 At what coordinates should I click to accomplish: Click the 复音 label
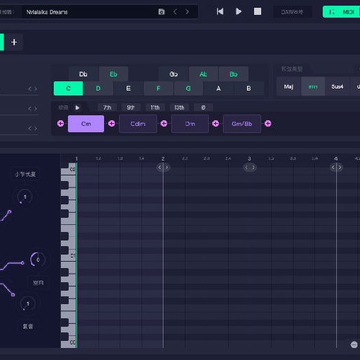[x=28, y=326]
